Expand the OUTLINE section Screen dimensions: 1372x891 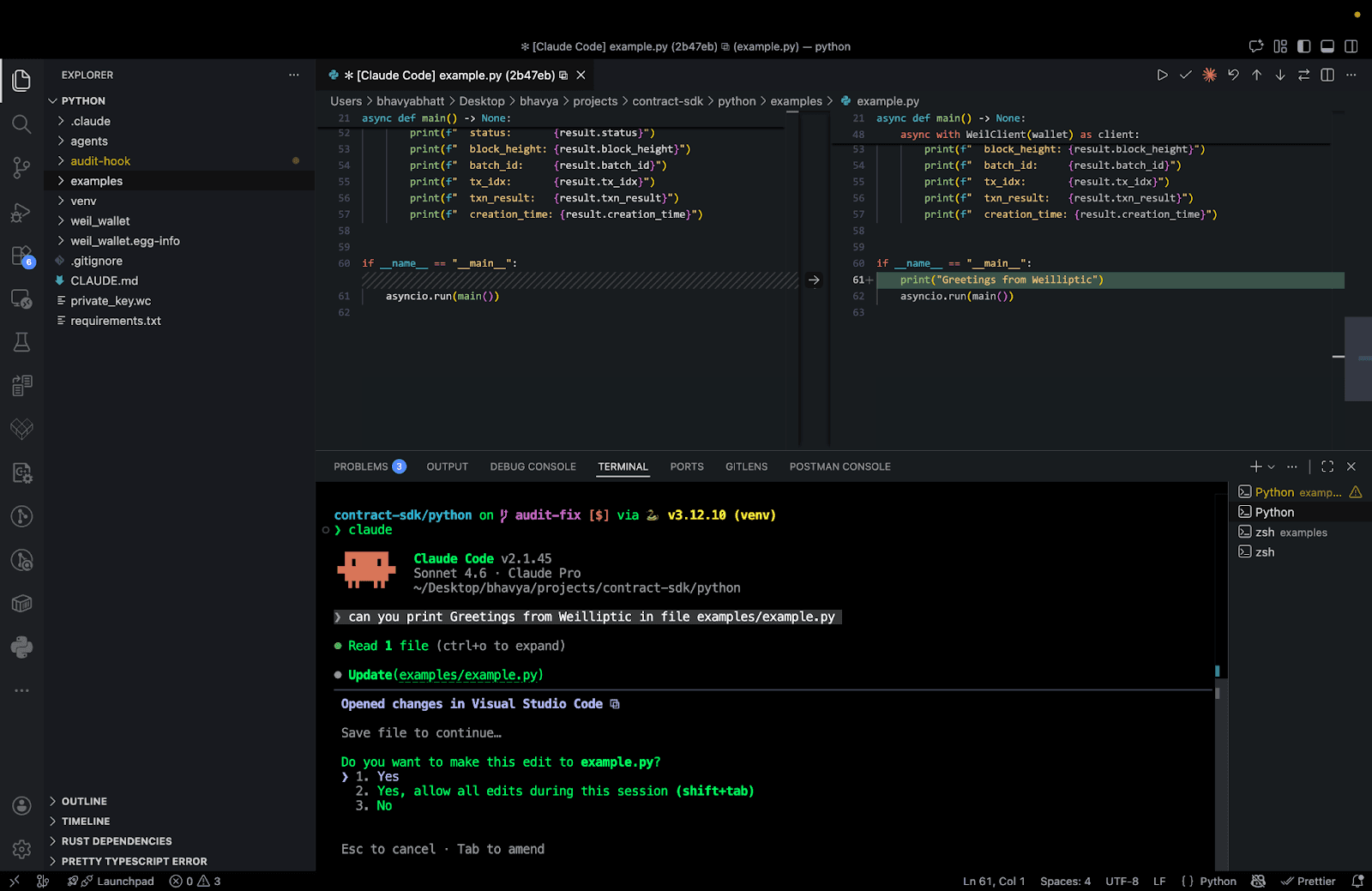[x=84, y=801]
